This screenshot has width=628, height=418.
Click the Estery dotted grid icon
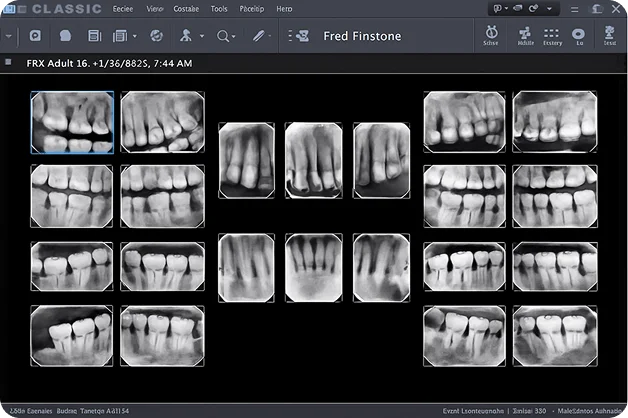click(552, 36)
